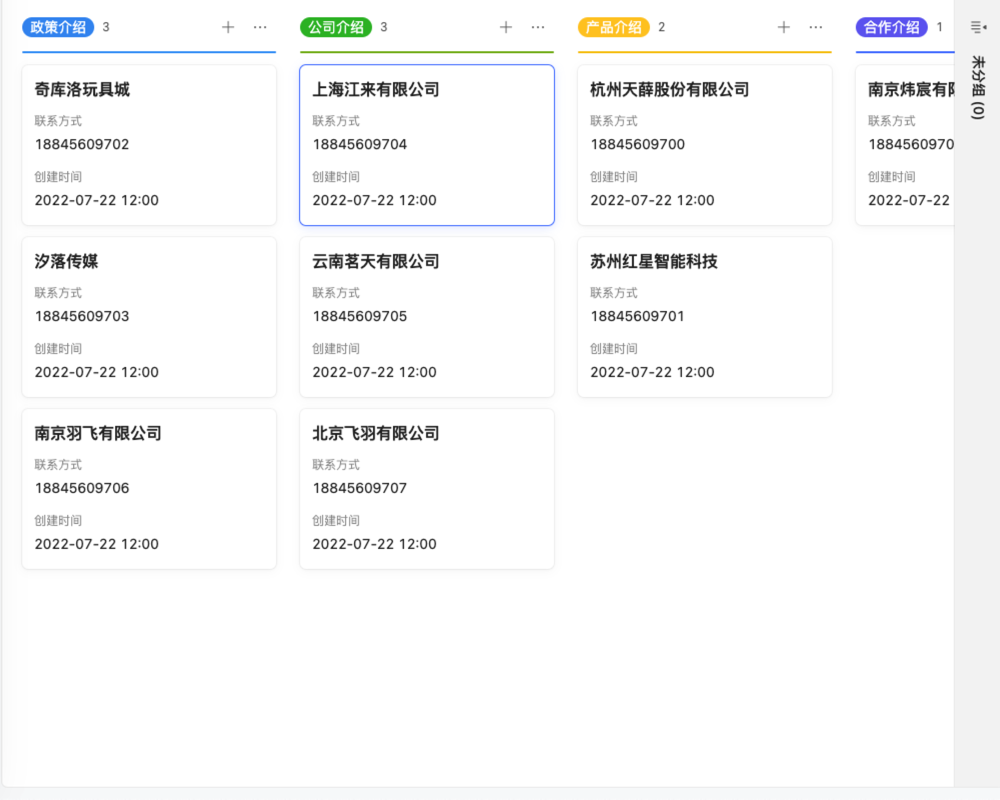Click the yellow 产品介绍 color label
Viewport: 1000px width, 800px height.
pos(613,27)
